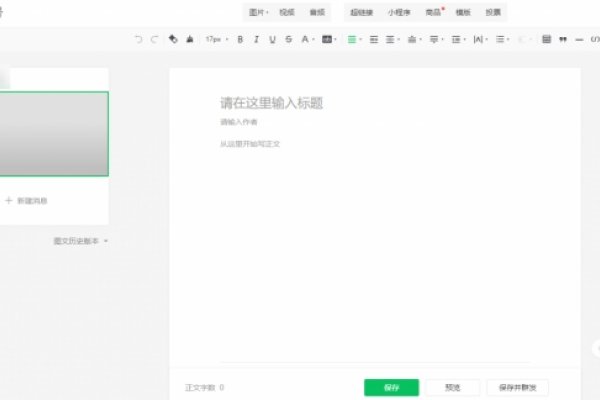Click the 正文字数 0 word count
Image resolution: width=600 pixels, height=400 pixels.
click(204, 388)
